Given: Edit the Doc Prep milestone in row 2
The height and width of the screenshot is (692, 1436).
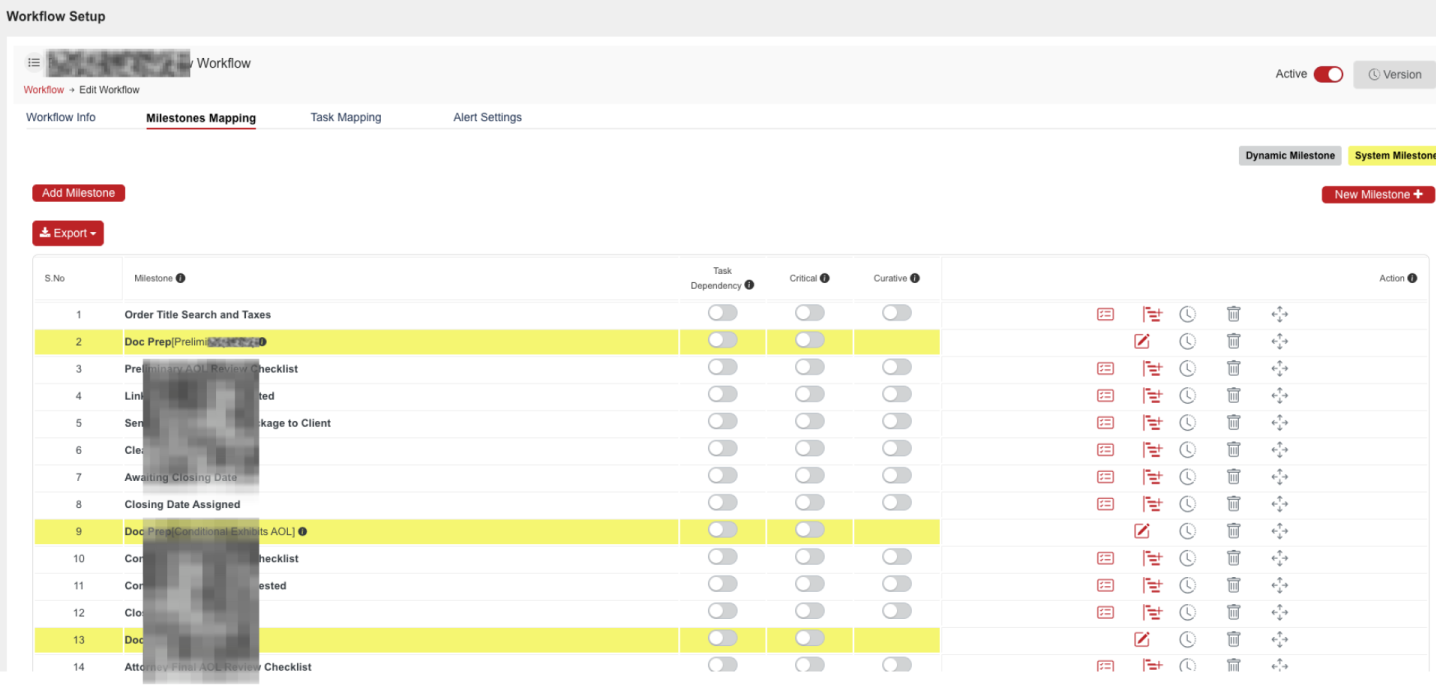Looking at the screenshot, I should 1142,342.
